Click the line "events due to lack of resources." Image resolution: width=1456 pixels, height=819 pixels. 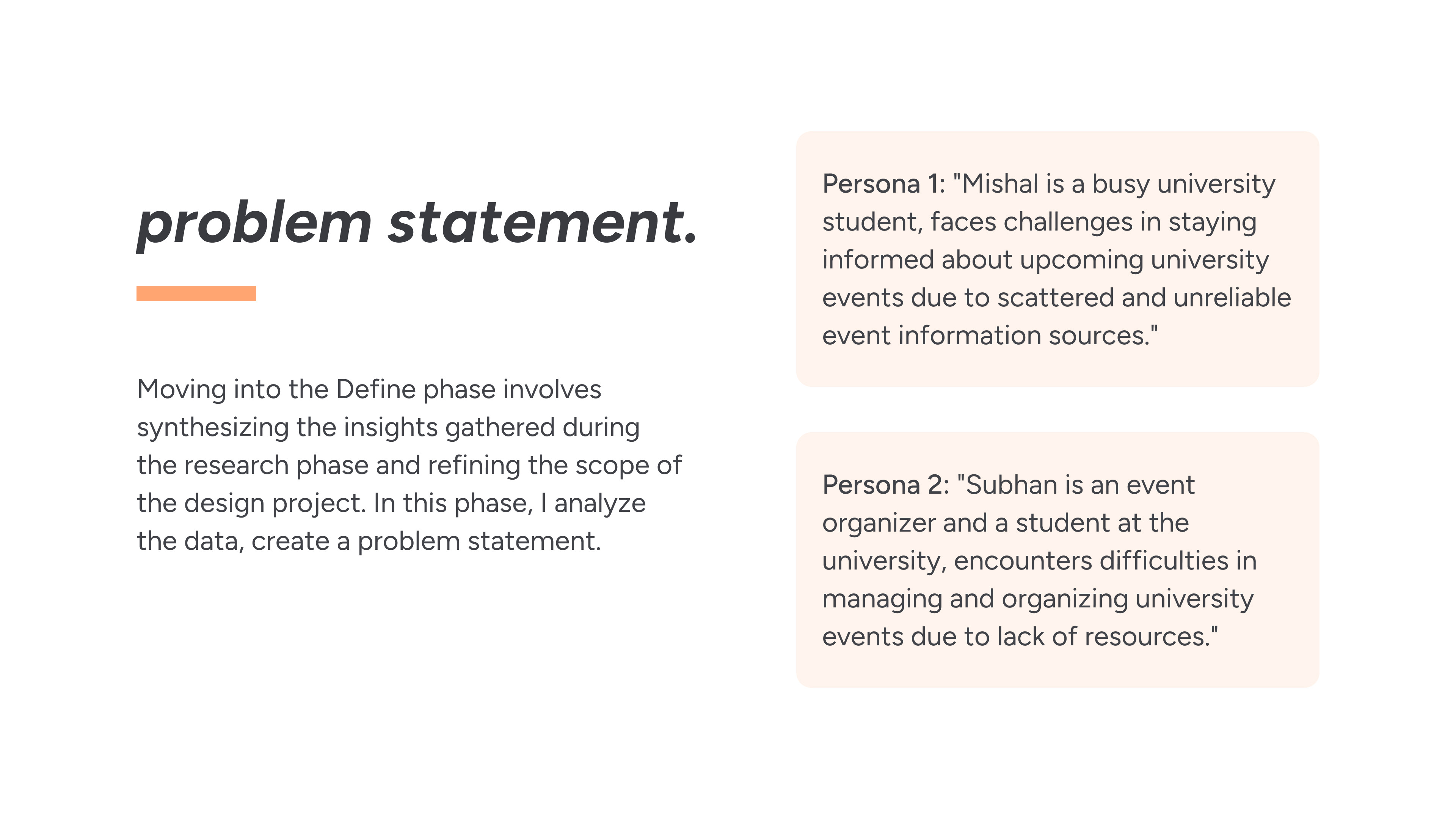click(x=1020, y=637)
